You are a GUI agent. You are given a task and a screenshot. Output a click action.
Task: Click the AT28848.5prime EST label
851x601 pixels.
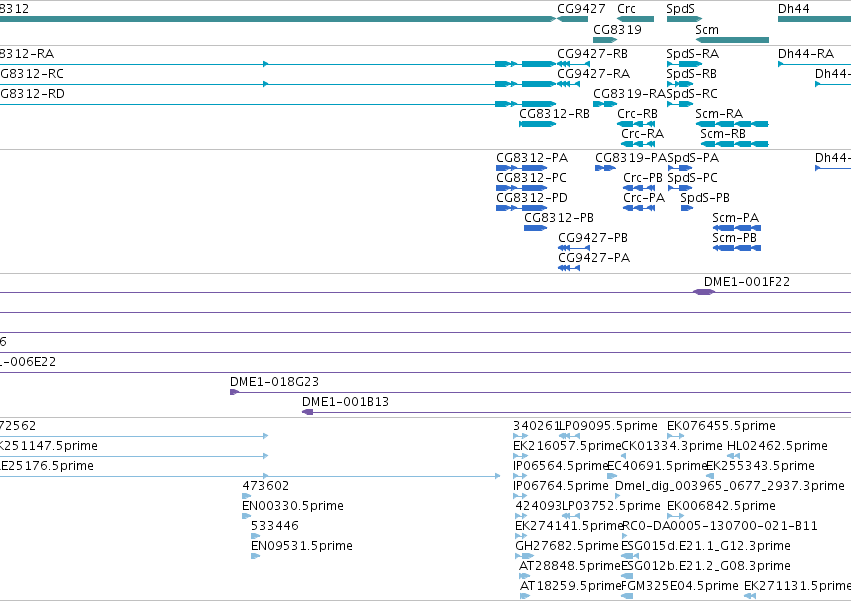(570, 566)
